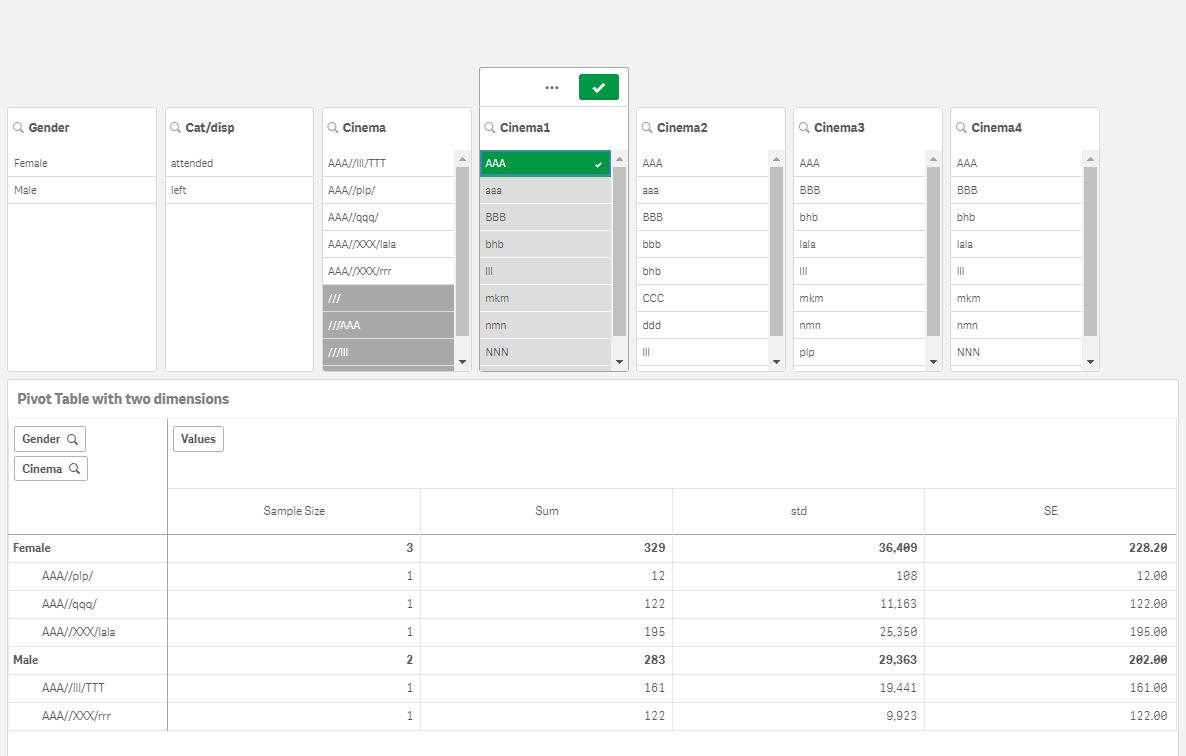
Task: Click the Cinema3 filter pane title
Action: [x=839, y=128]
